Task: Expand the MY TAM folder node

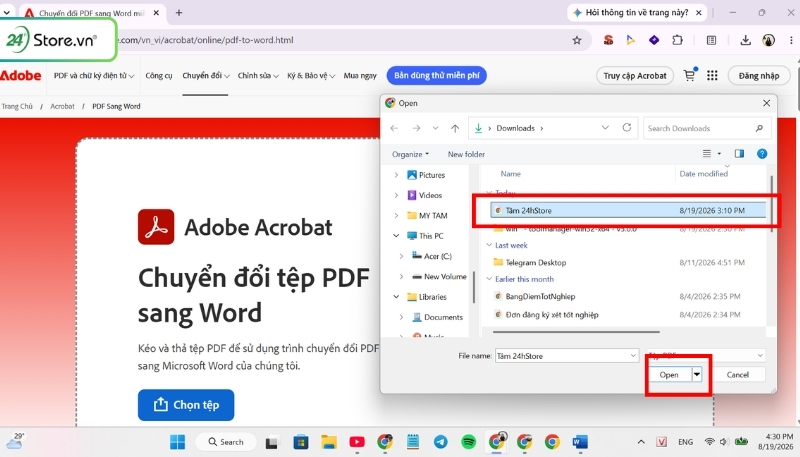Action: coord(396,216)
